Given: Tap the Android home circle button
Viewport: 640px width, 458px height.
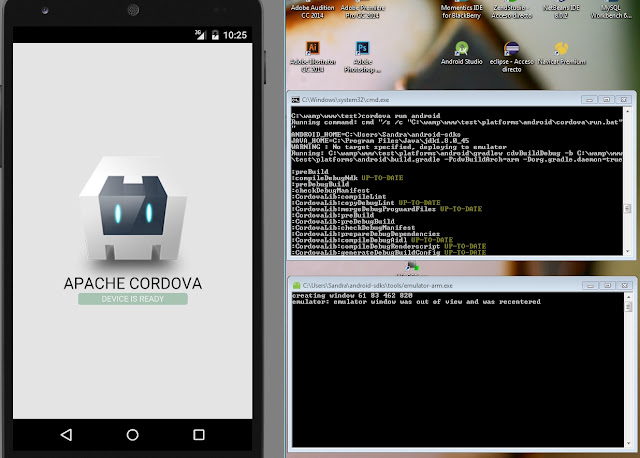Looking at the screenshot, I should coord(132,435).
